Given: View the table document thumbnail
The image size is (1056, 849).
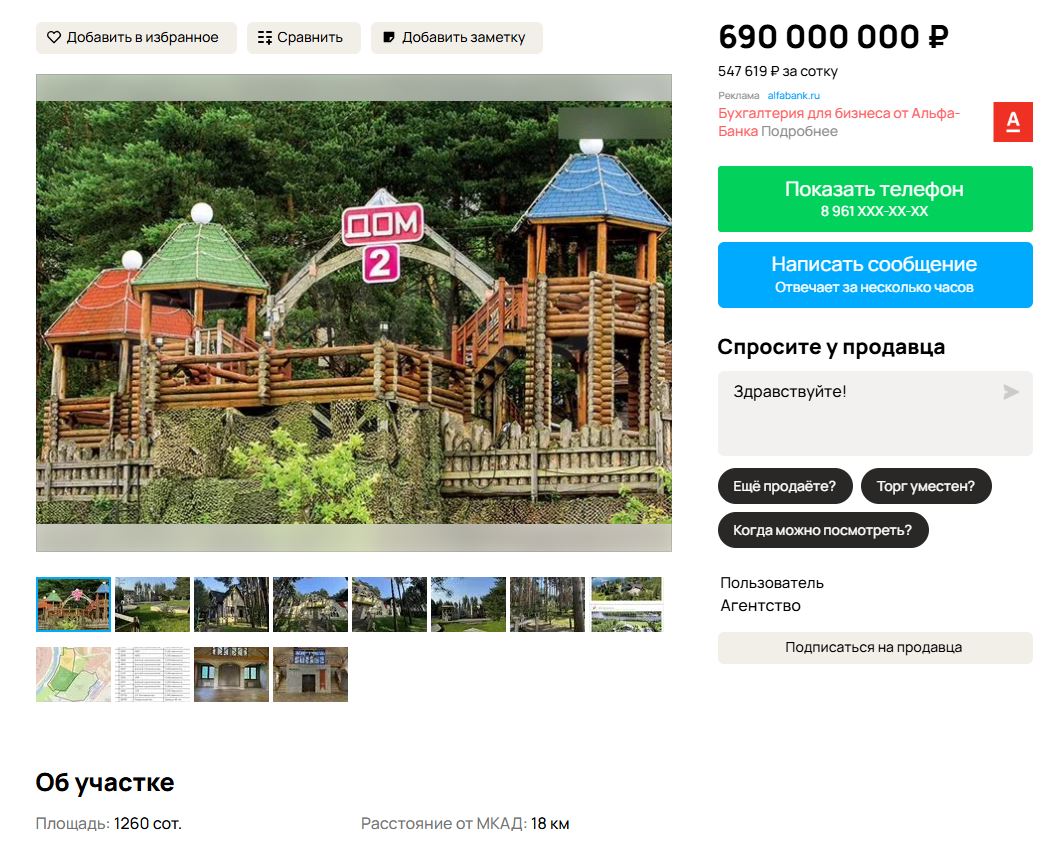Looking at the screenshot, I should 152,675.
